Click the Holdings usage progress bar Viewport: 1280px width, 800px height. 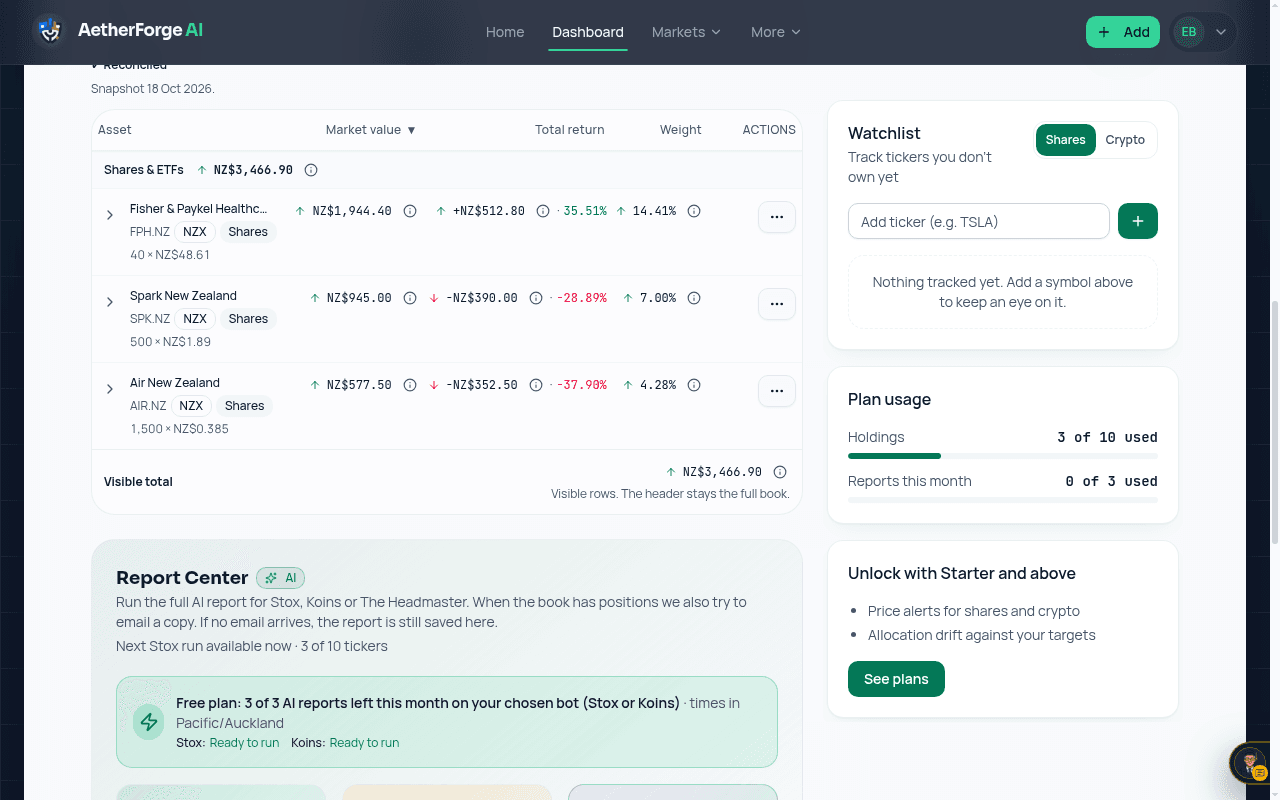[x=1003, y=456]
